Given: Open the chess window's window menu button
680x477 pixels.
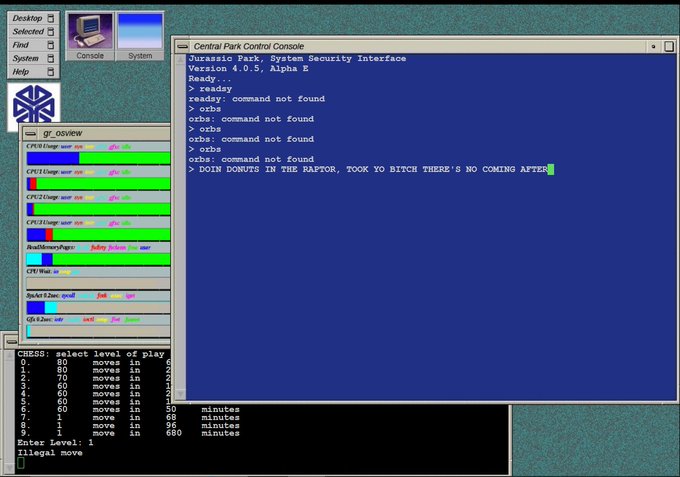Looking at the screenshot, I should [x=11, y=342].
